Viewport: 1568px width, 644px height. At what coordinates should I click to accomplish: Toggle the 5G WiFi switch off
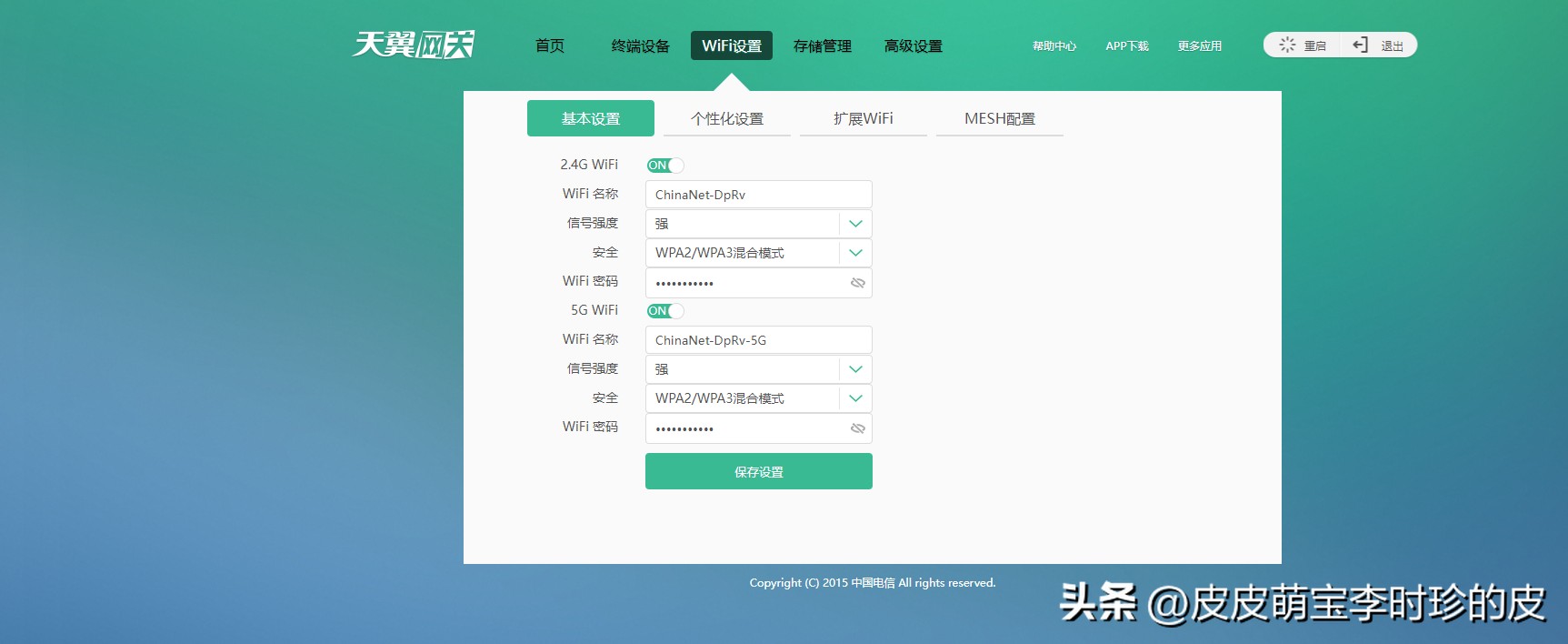click(x=665, y=311)
